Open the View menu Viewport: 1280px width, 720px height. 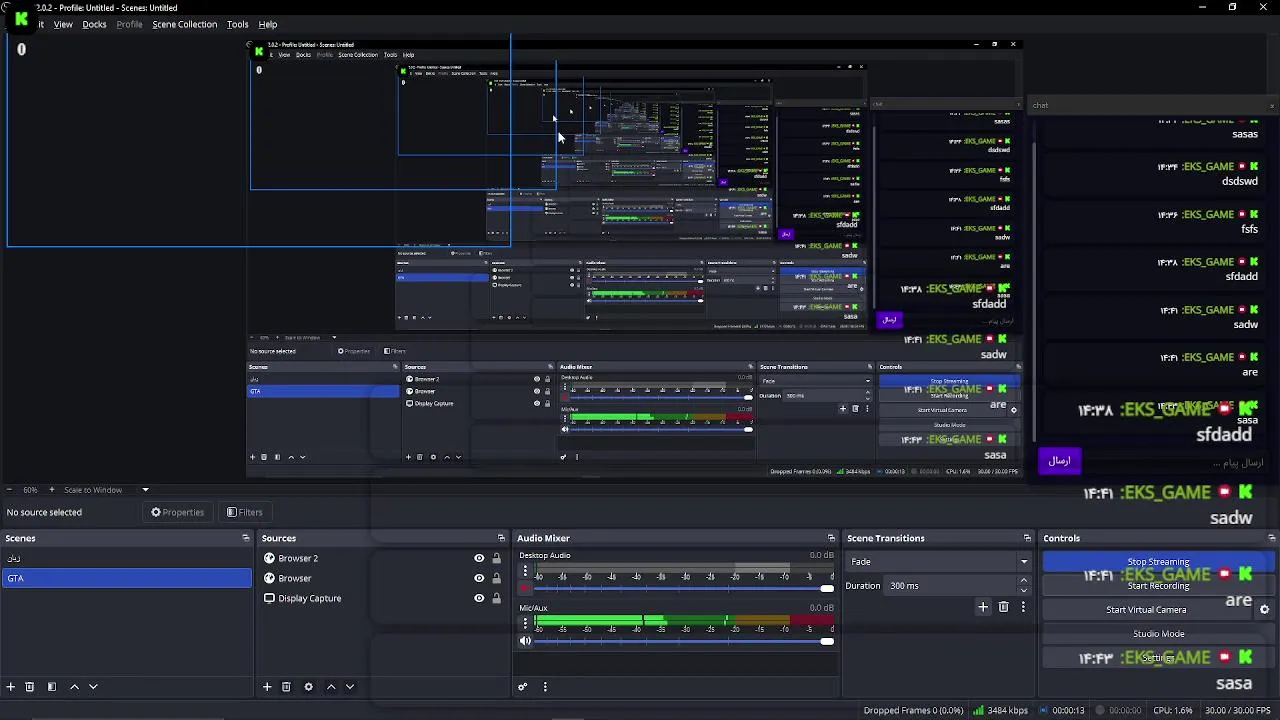tap(63, 24)
